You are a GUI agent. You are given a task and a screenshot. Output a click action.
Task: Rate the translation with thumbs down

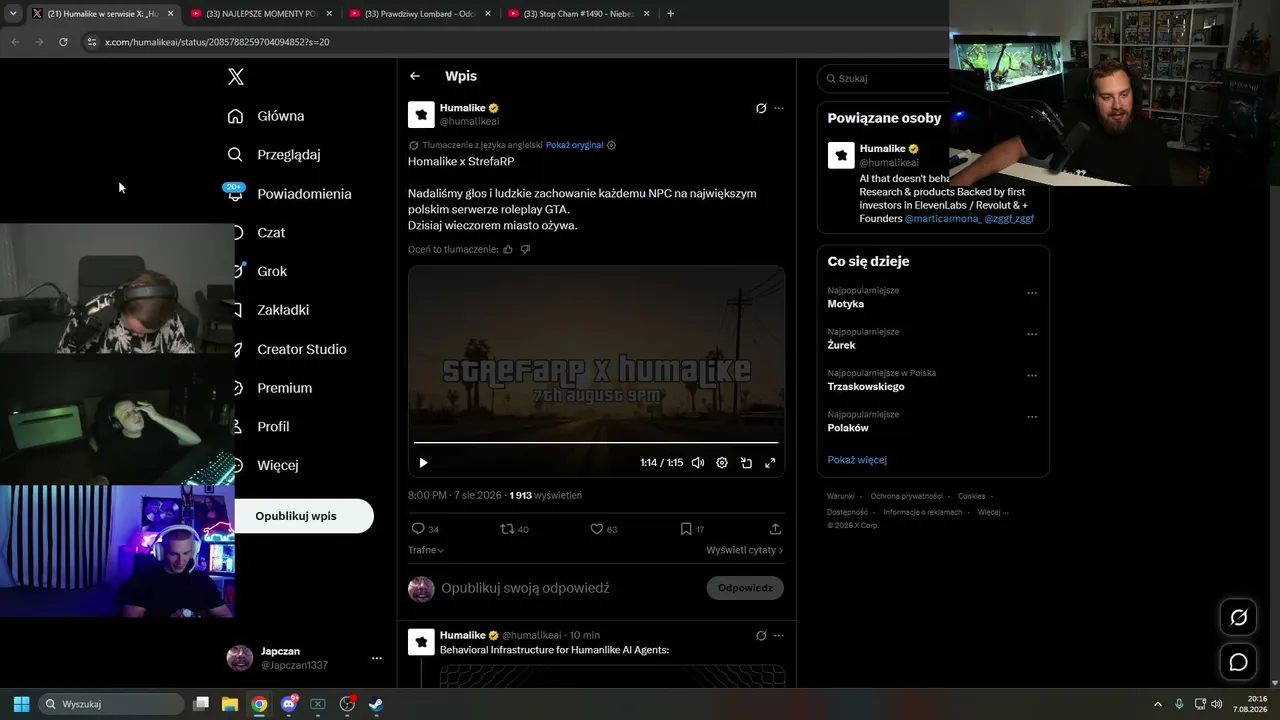[x=525, y=249]
